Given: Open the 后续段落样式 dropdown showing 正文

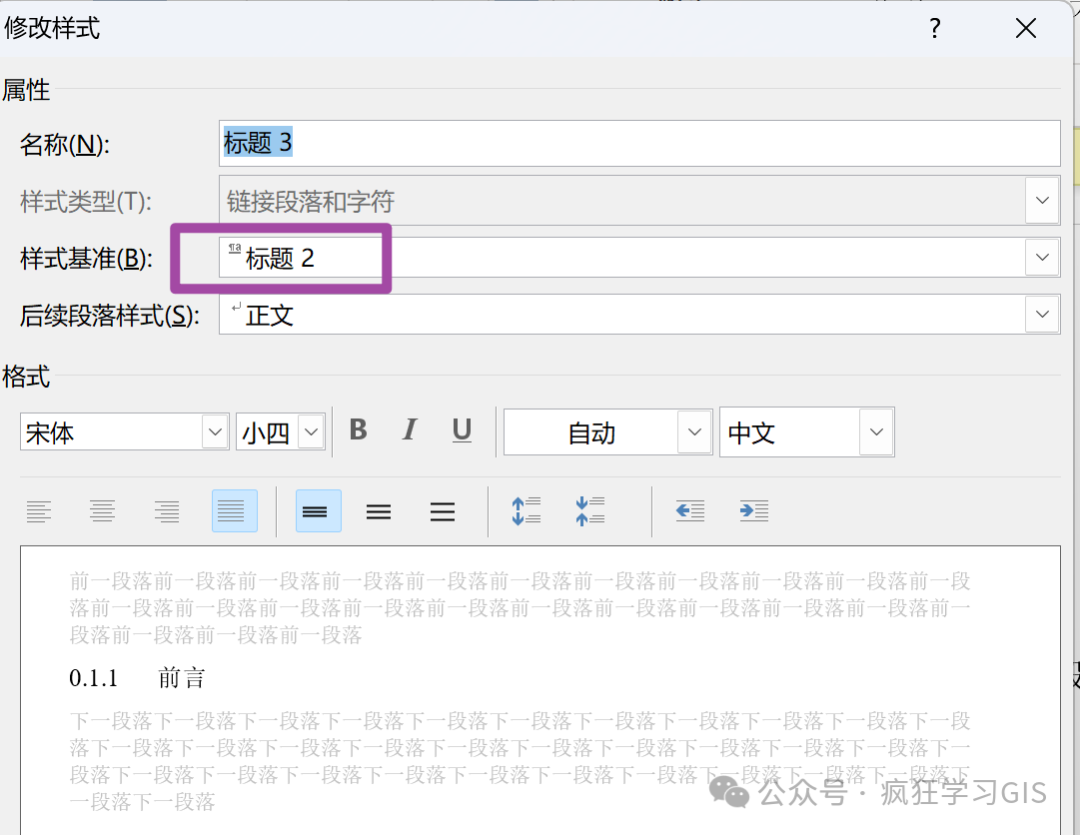Looking at the screenshot, I should pos(1042,314).
